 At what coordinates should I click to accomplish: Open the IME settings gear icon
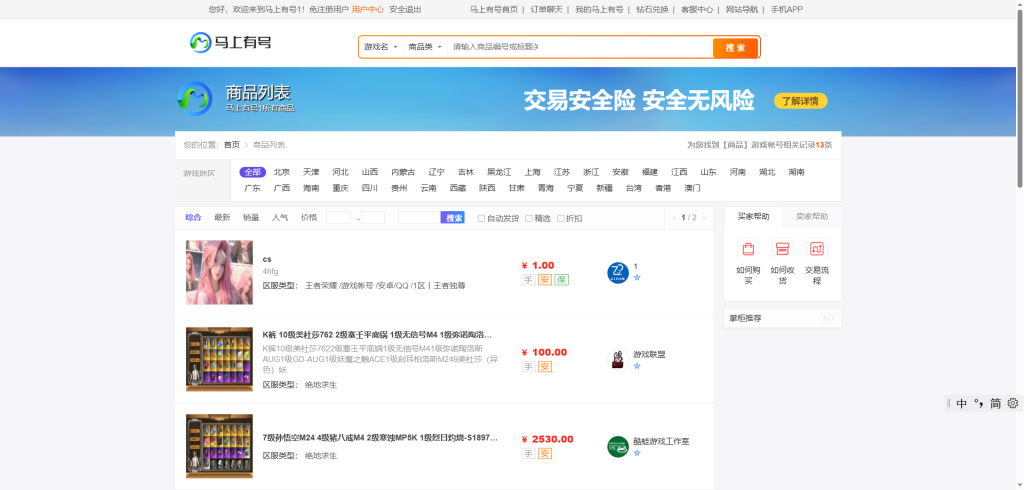1012,403
